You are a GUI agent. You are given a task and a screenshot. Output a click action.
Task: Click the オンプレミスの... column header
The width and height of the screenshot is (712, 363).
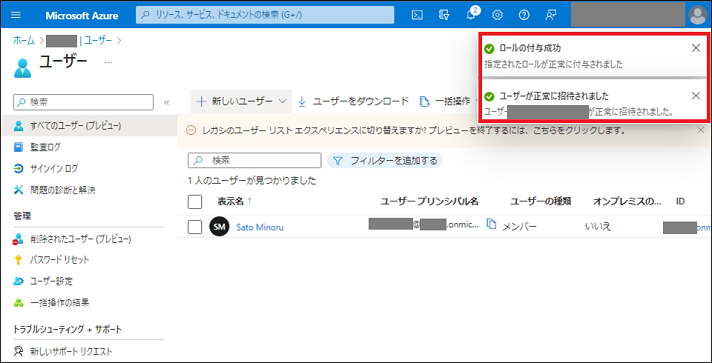(x=627, y=201)
